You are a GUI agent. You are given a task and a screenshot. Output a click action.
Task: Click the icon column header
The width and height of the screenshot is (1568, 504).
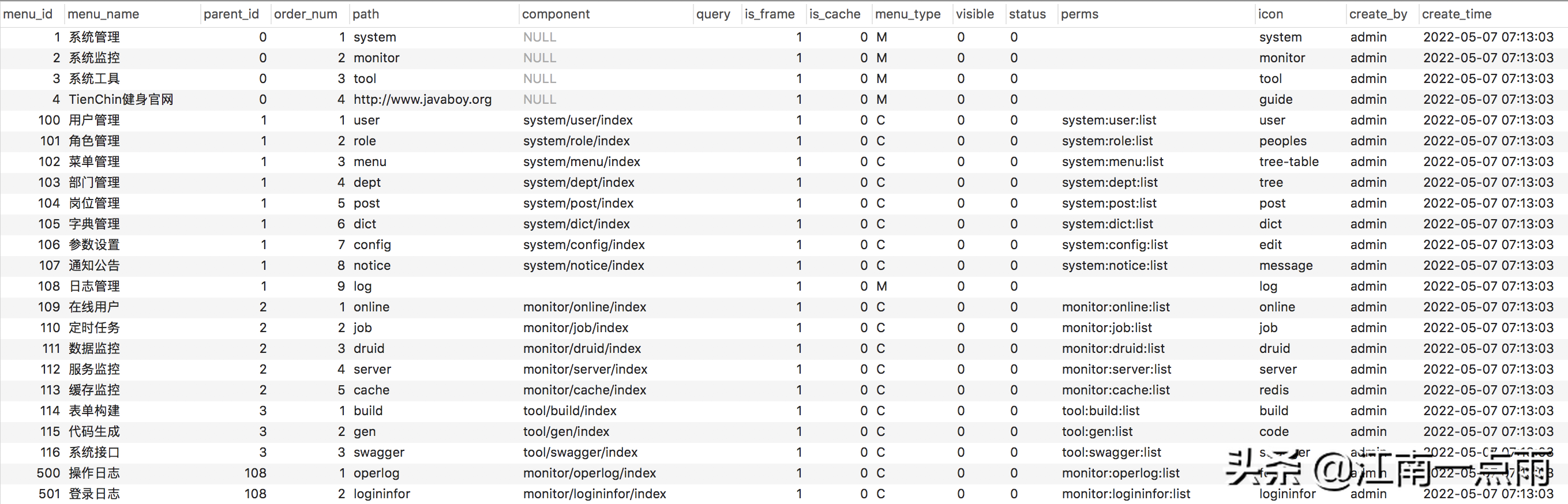click(1270, 14)
